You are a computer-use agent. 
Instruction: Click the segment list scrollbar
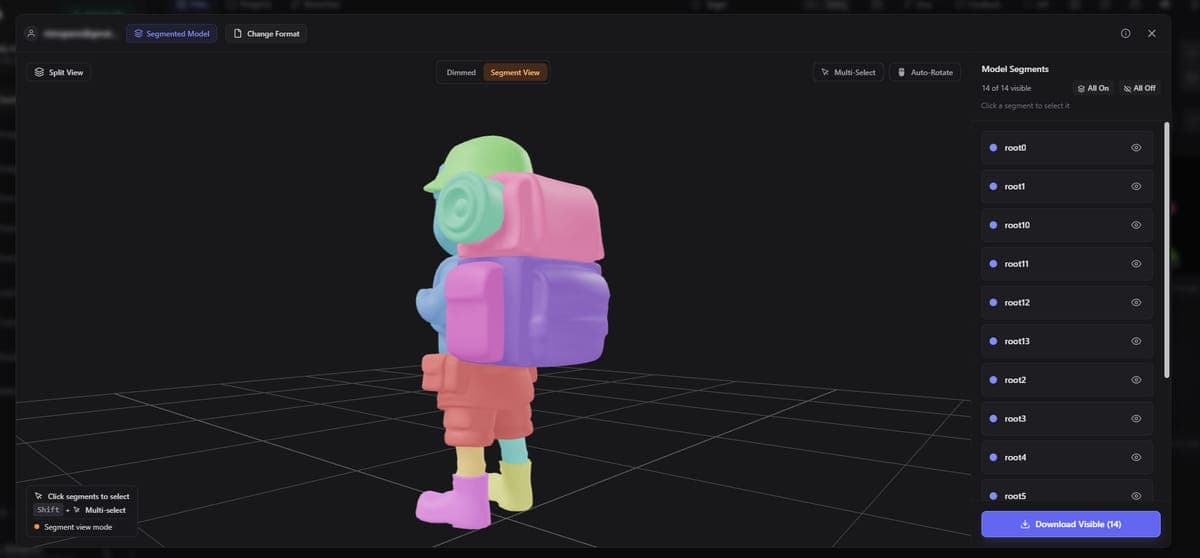[1166, 250]
